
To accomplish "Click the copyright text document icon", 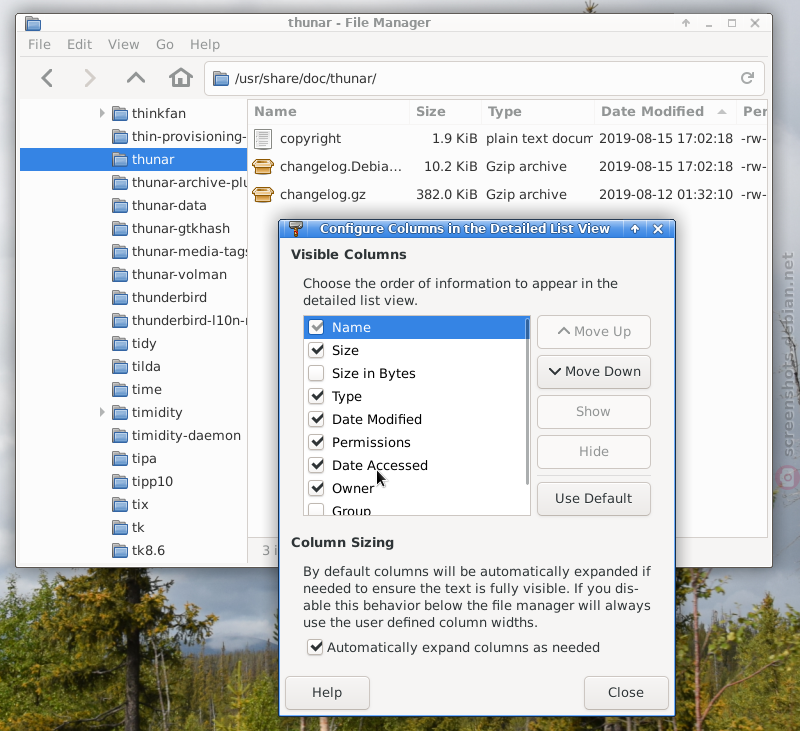I will 263,139.
